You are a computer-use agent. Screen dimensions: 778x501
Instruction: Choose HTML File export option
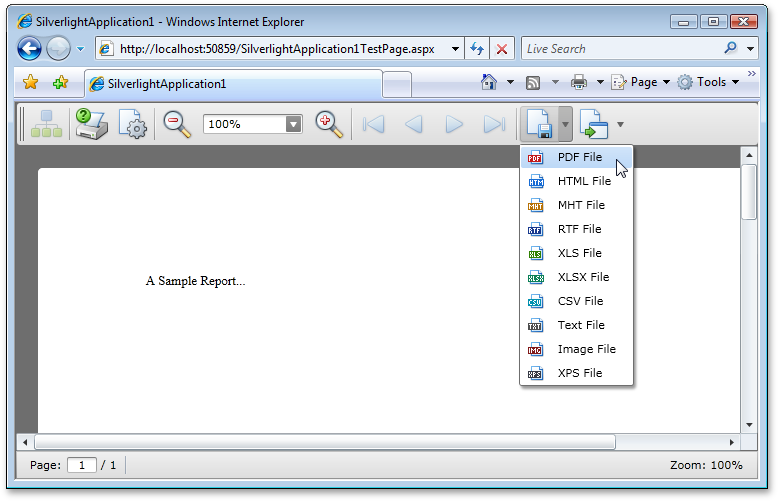click(x=576, y=181)
